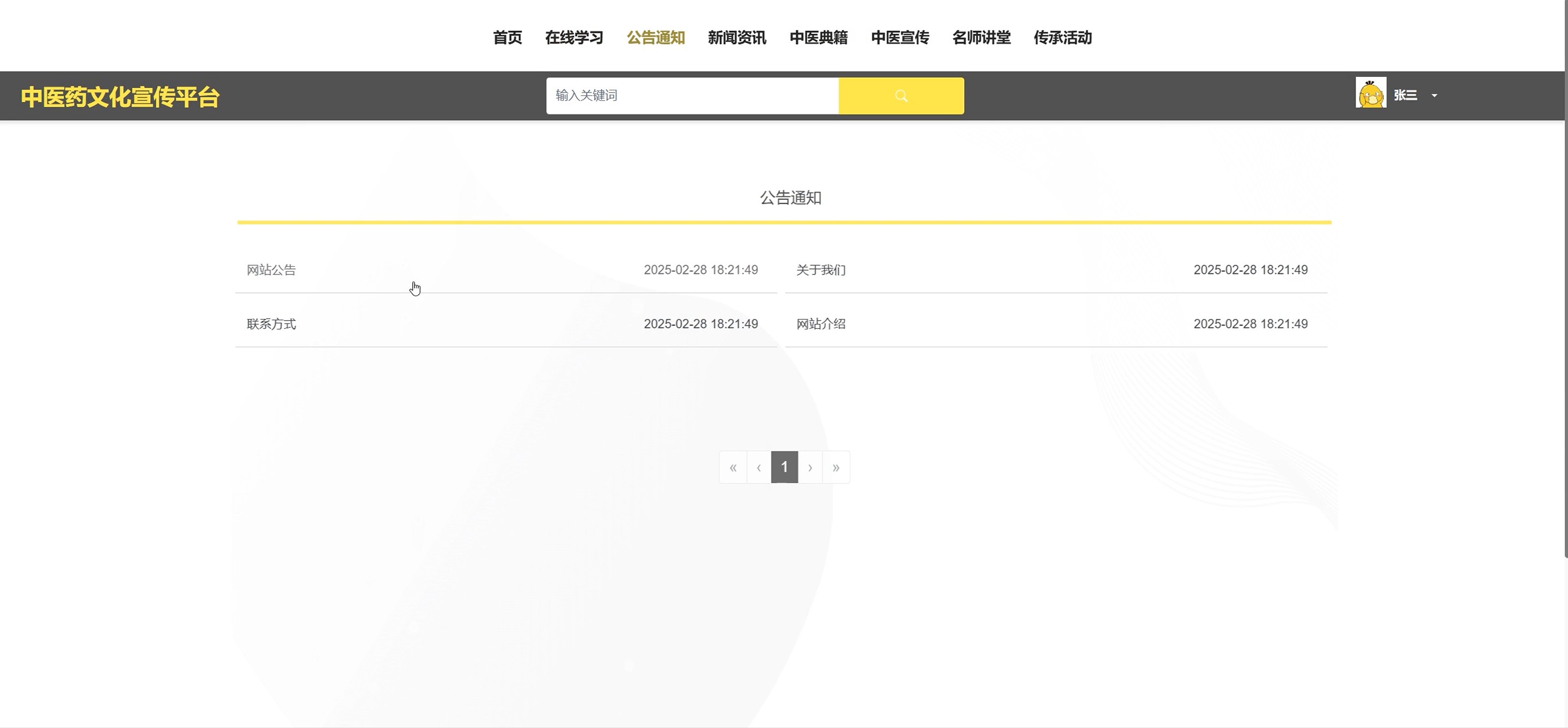Image resolution: width=1568 pixels, height=728 pixels.
Task: Jump to last page with » button
Action: pyautogui.click(x=835, y=467)
